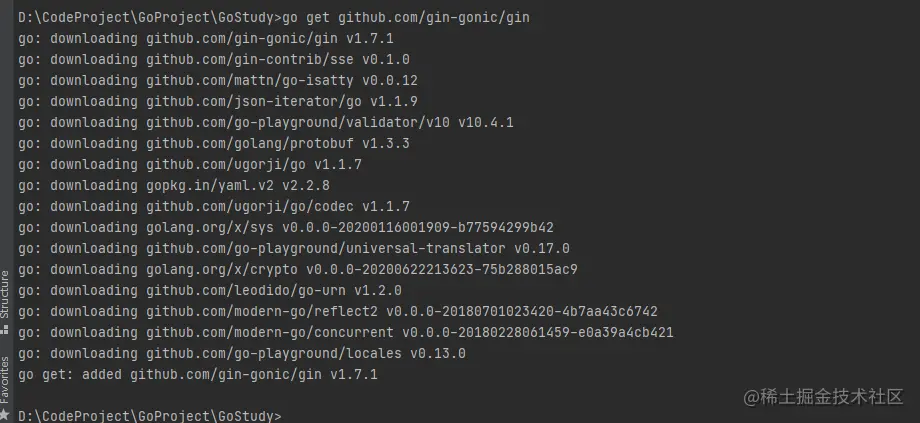Image resolution: width=920 pixels, height=423 pixels.
Task: Click the golang.org/x/sys package path
Action: (210, 228)
